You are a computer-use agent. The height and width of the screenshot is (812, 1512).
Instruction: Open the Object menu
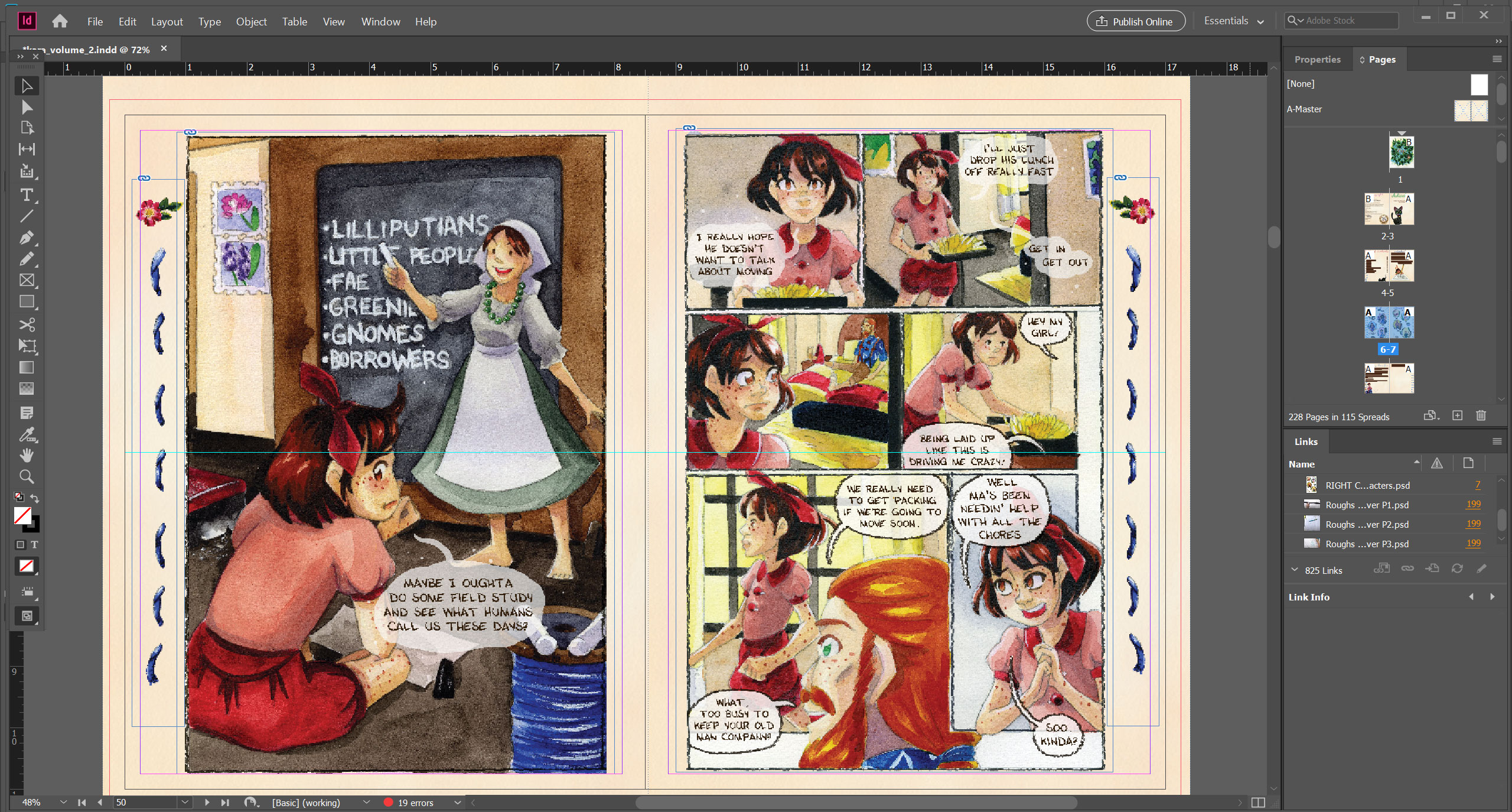[251, 22]
